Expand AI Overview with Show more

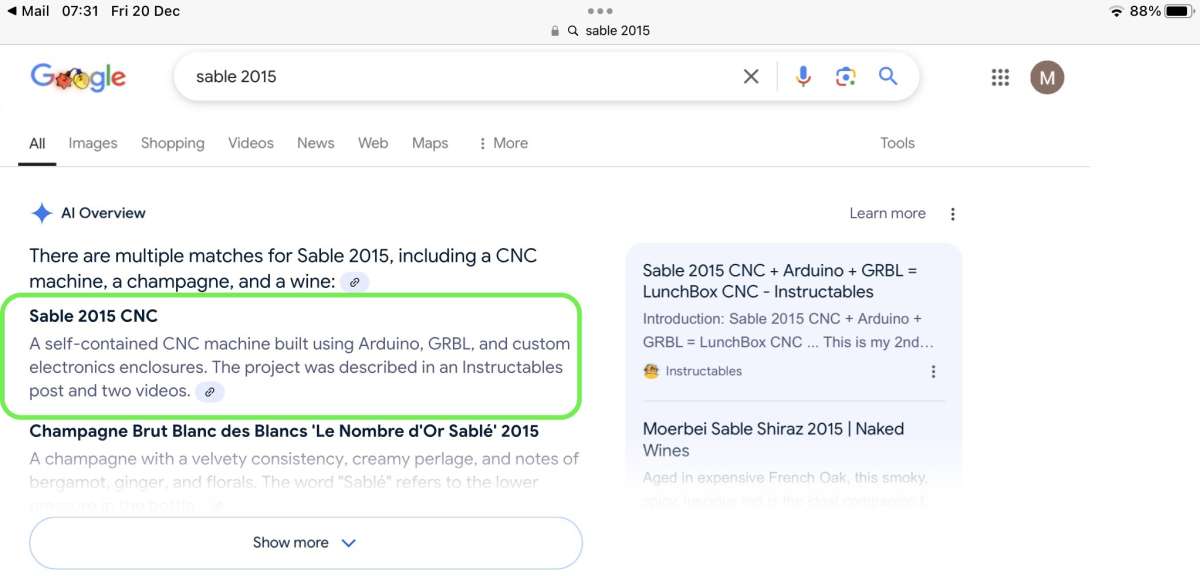[306, 543]
